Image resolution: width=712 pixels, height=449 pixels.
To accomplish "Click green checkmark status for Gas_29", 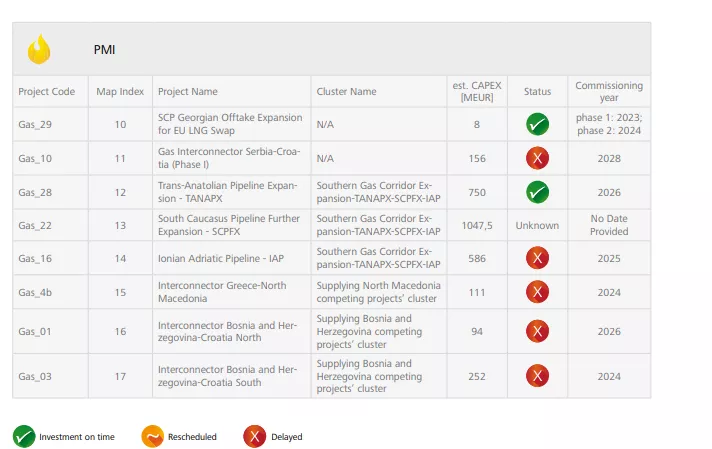I will click(x=537, y=125).
